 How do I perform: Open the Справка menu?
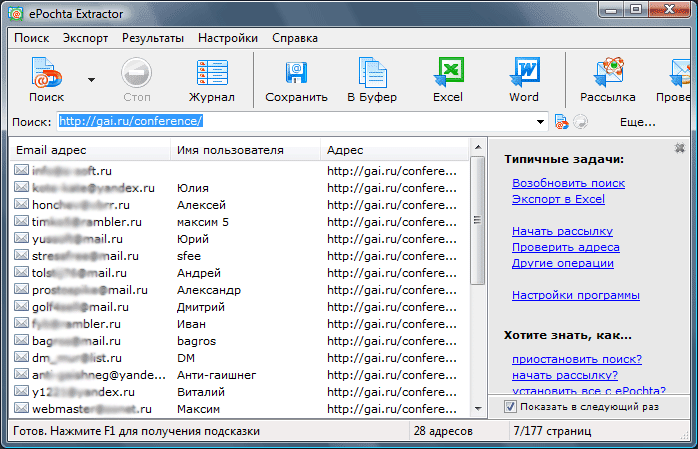click(x=295, y=38)
